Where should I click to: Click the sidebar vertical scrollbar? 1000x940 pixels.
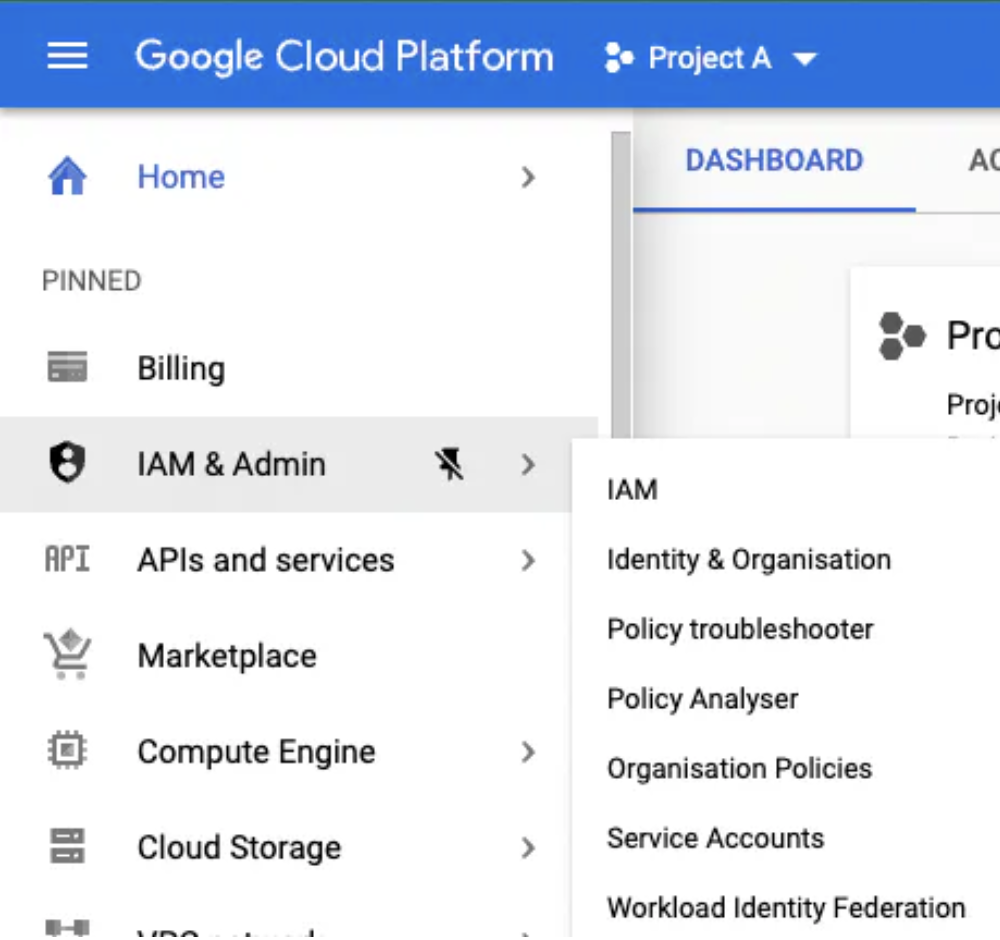point(621,280)
